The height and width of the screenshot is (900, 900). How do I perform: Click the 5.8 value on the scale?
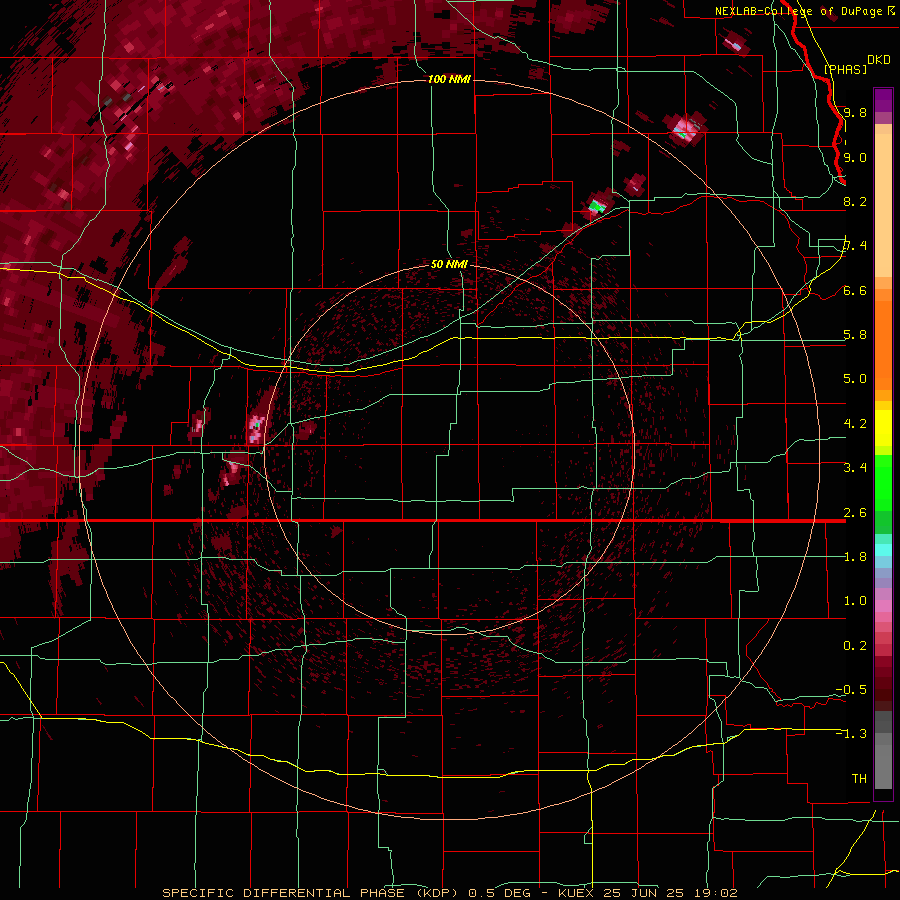[x=855, y=335]
